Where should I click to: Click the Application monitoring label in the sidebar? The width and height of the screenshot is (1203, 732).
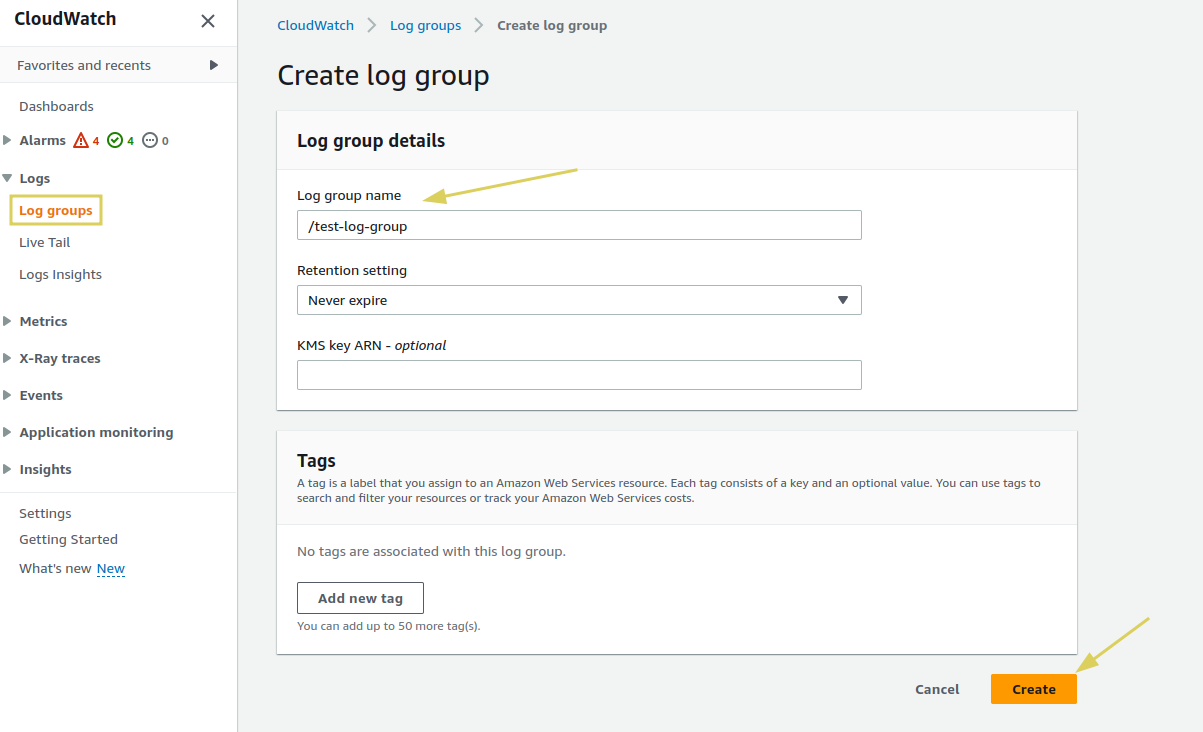click(96, 432)
